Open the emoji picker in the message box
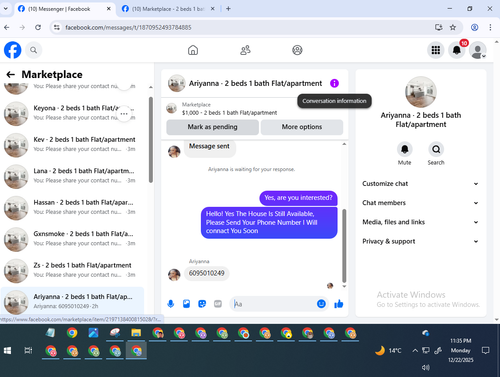Image resolution: width=500 pixels, height=377 pixels. (321, 304)
